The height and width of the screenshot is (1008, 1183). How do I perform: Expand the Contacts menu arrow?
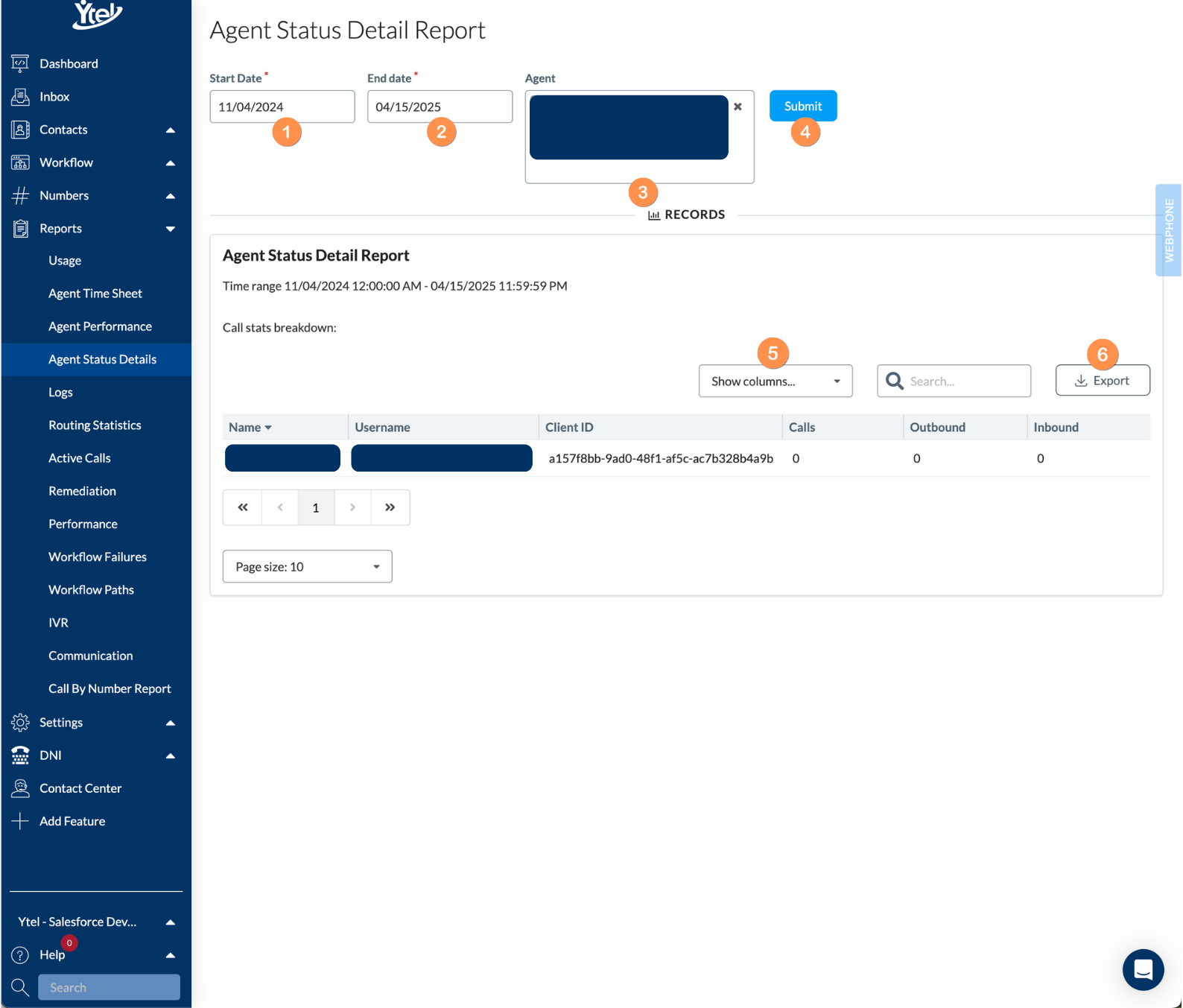[171, 130]
